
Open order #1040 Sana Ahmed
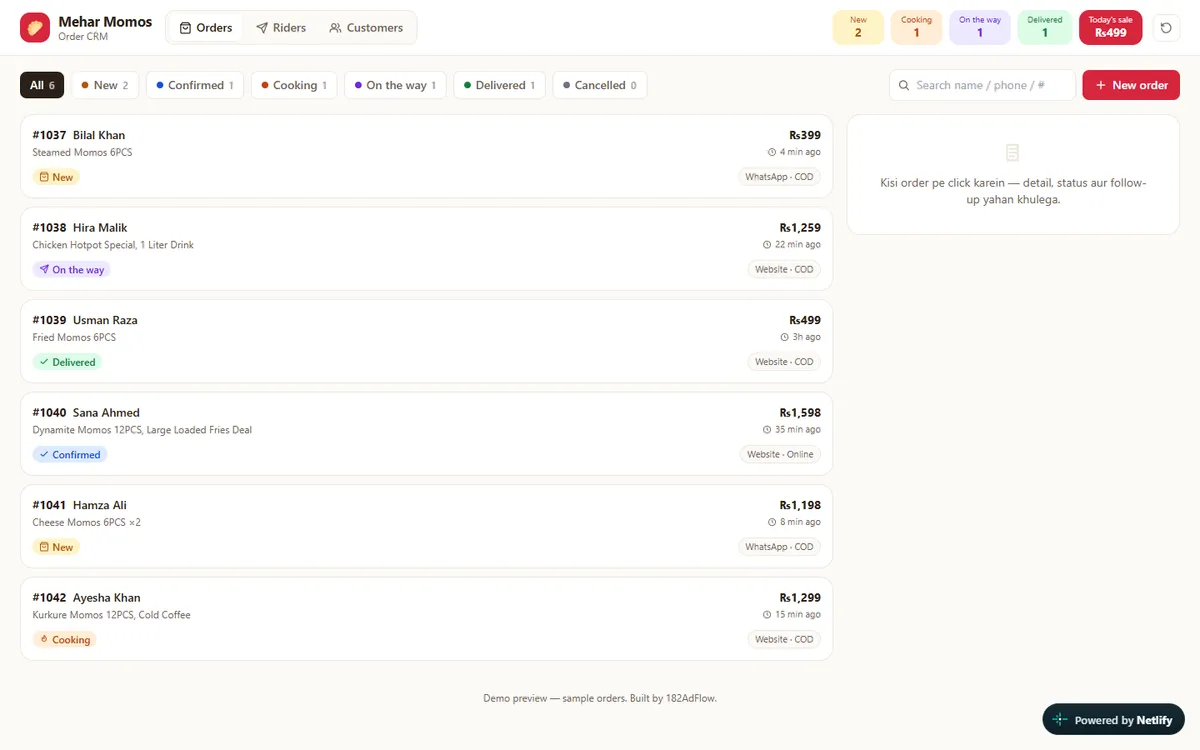pos(426,434)
